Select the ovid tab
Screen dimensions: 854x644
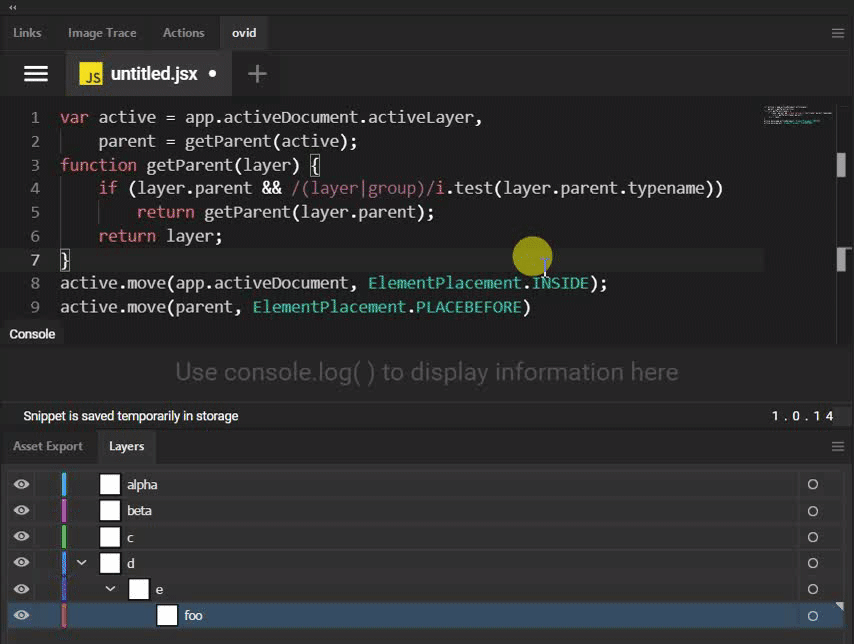pos(244,33)
